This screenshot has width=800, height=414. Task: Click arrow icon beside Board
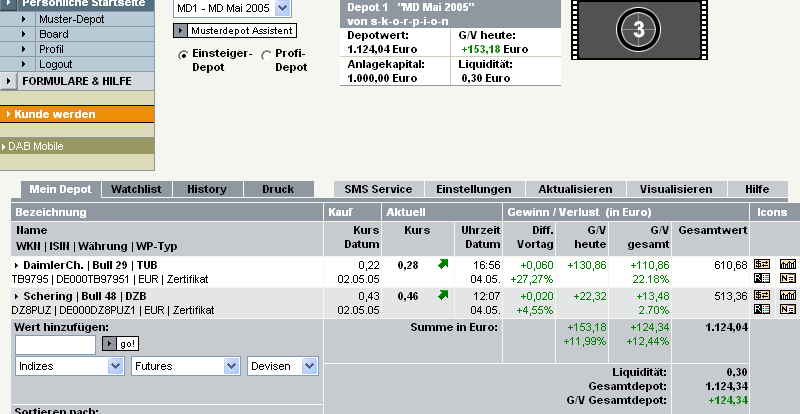[24, 34]
